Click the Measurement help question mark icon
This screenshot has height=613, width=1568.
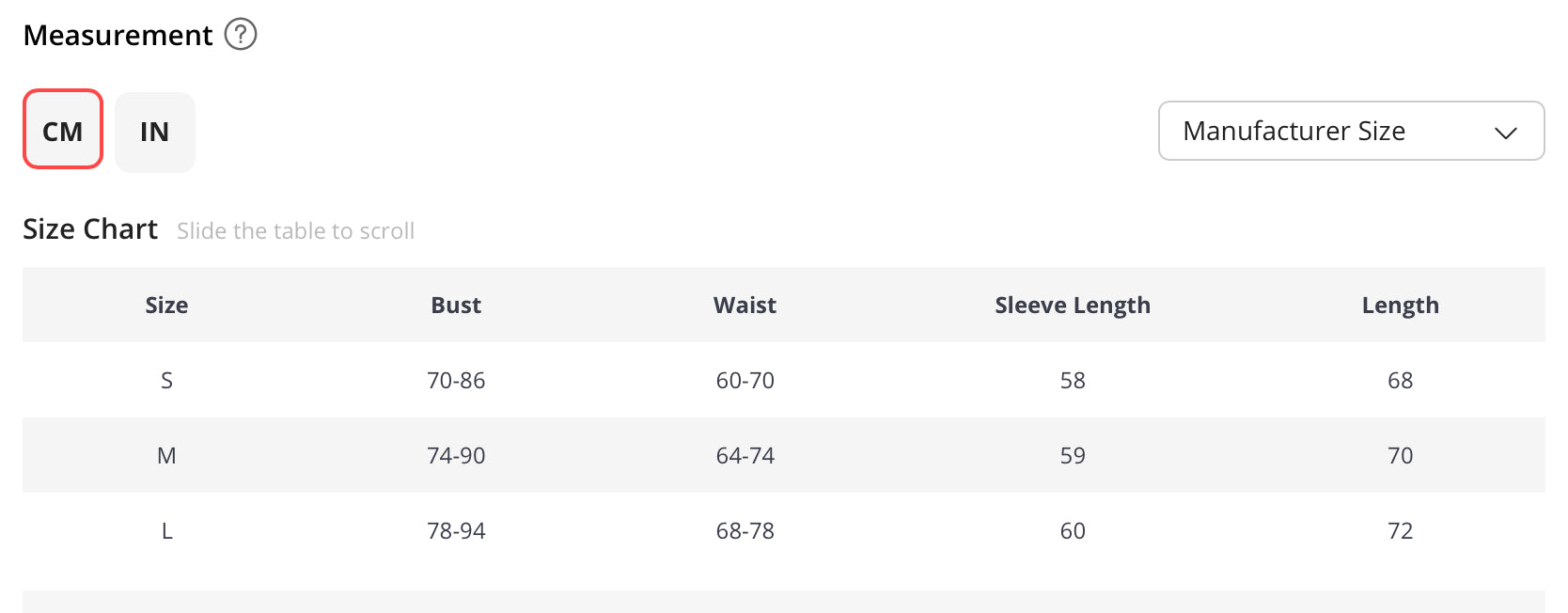pyautogui.click(x=241, y=35)
